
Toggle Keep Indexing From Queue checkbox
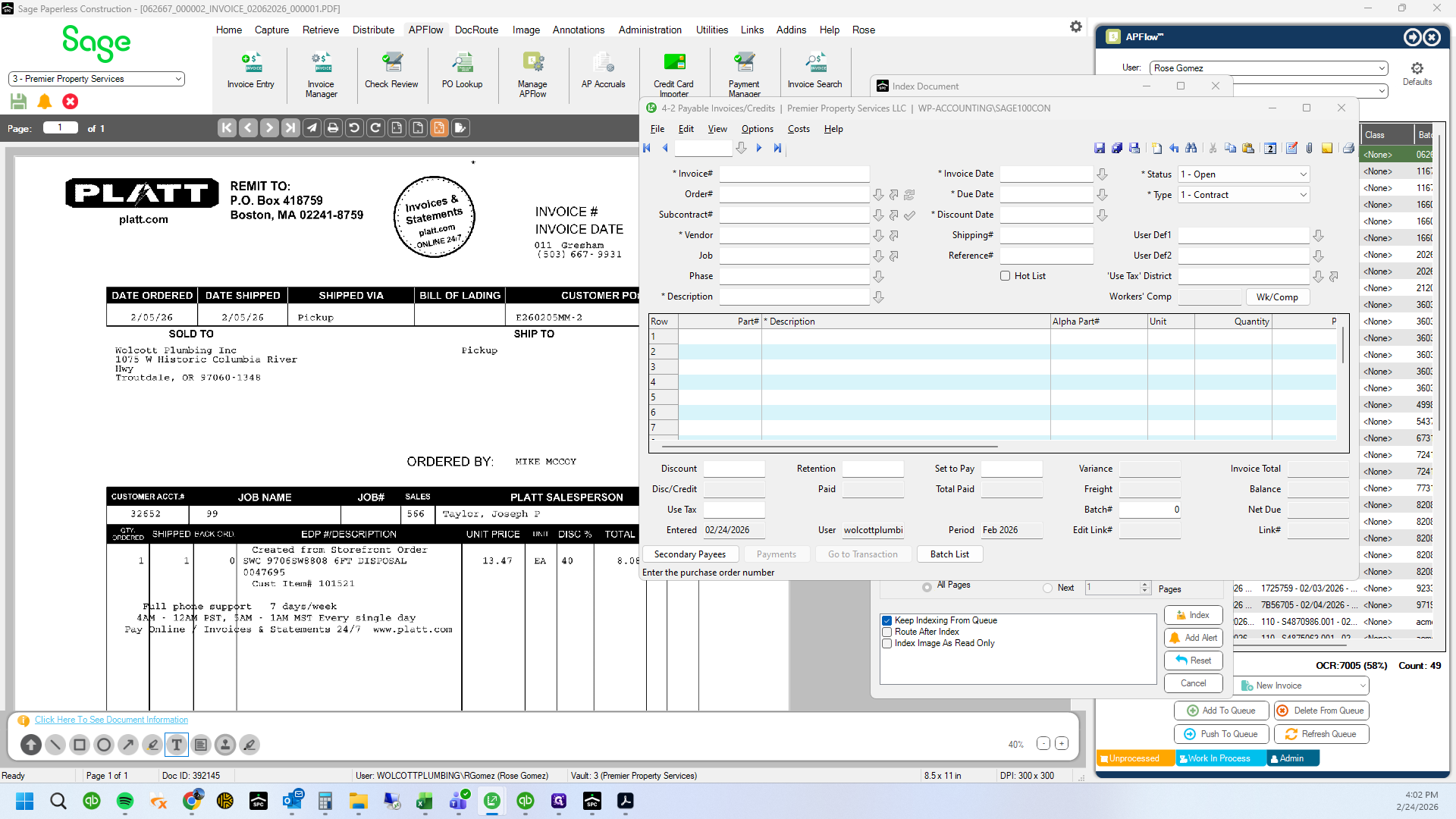886,620
